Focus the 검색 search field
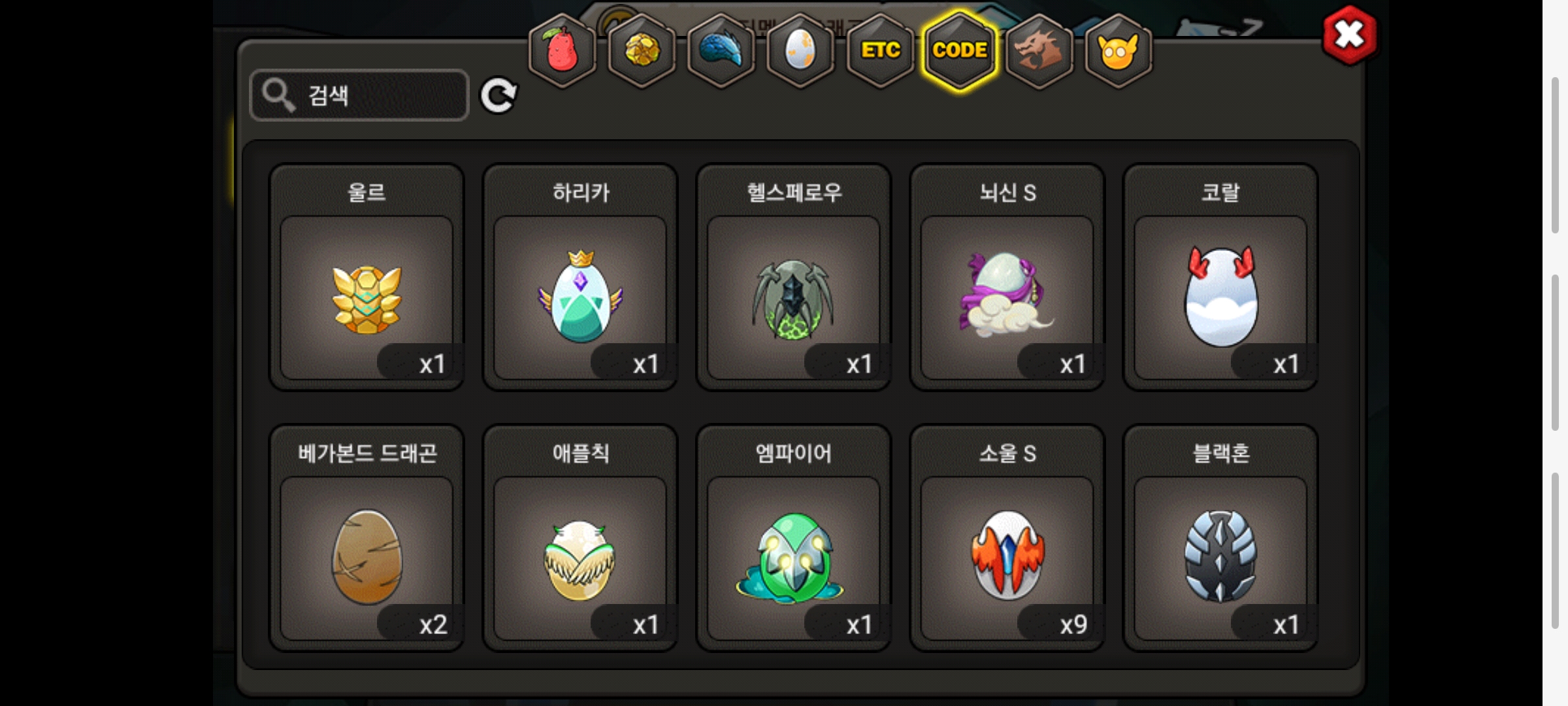 [359, 95]
